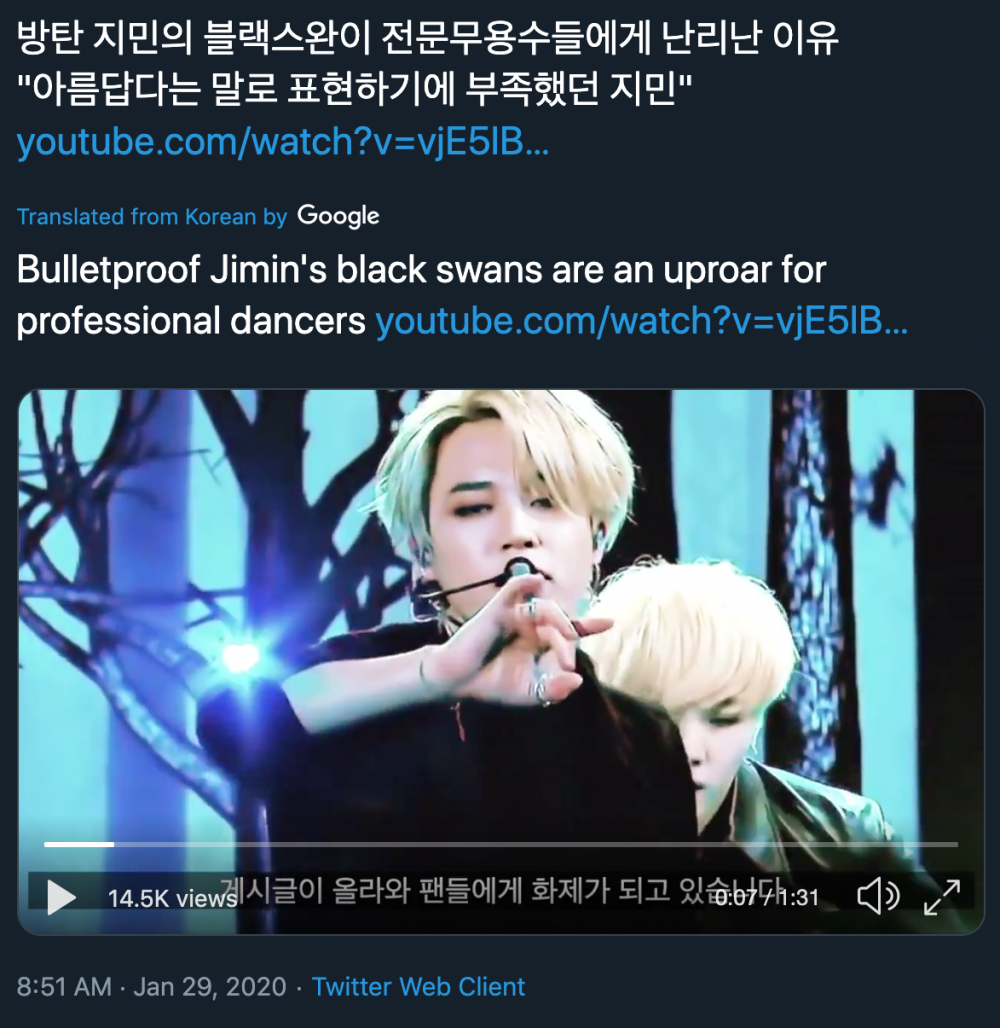
Task: Open the YouTube link in the Korean tweet
Action: click(283, 142)
